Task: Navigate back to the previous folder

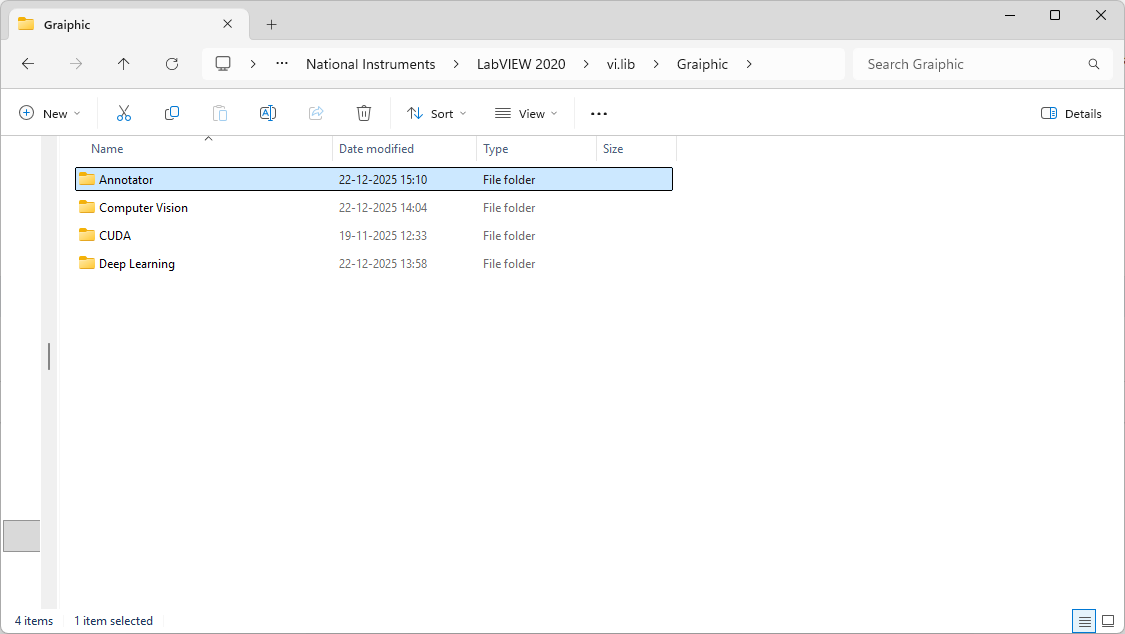Action: [28, 63]
